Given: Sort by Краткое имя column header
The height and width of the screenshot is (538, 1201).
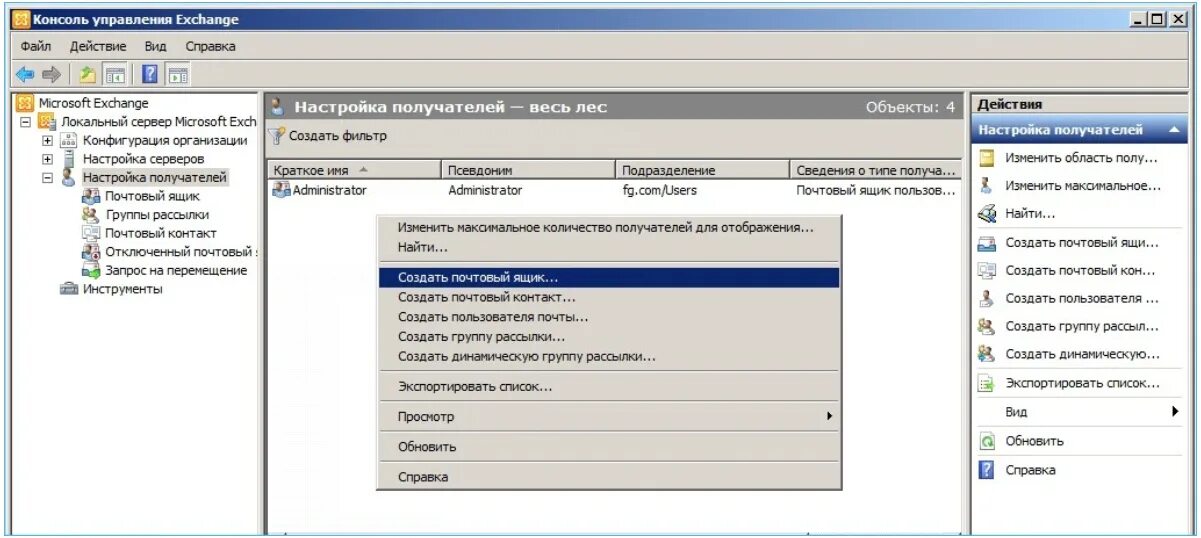Looking at the screenshot, I should point(354,170).
